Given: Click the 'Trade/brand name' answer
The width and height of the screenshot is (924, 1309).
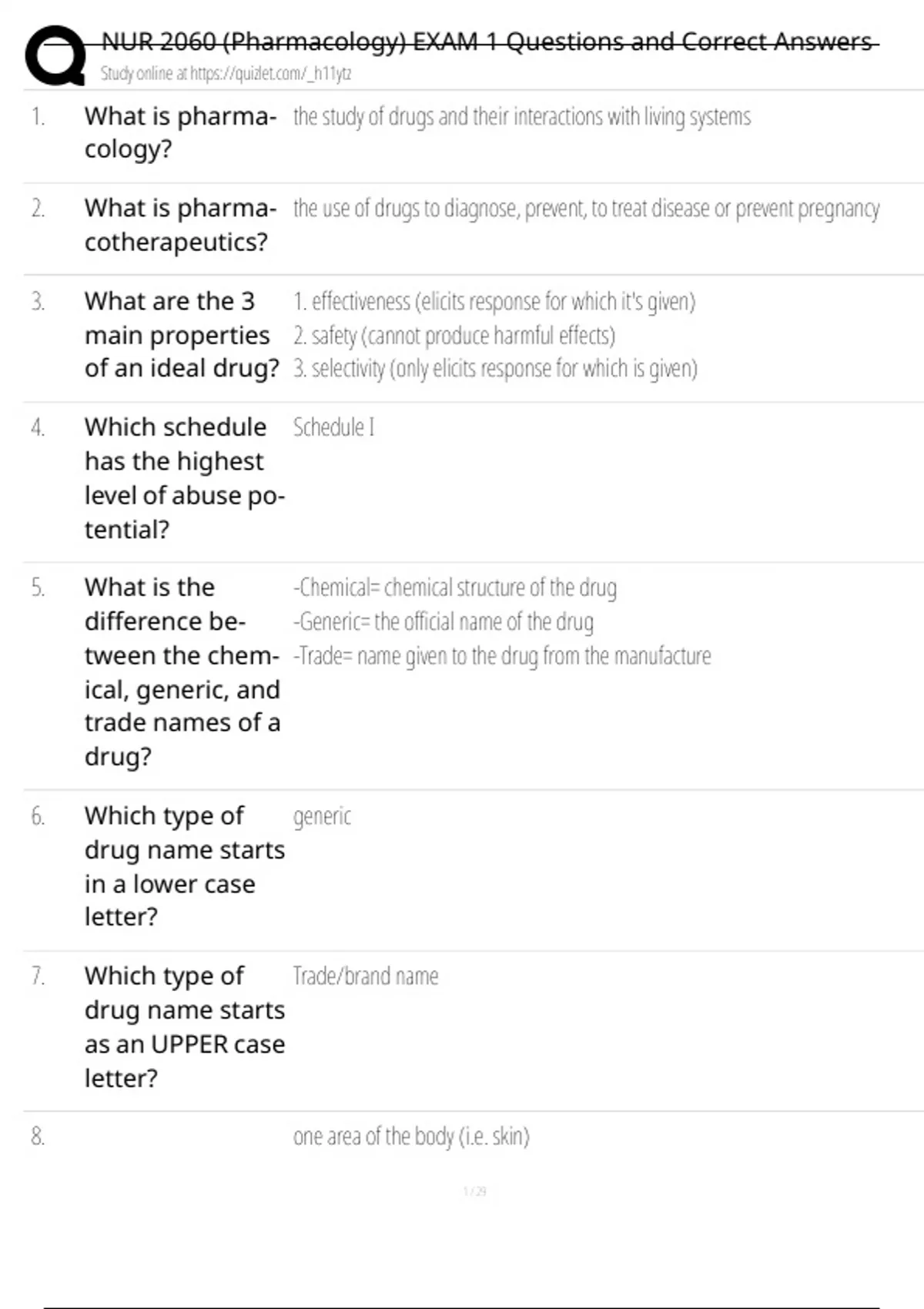Looking at the screenshot, I should [365, 976].
